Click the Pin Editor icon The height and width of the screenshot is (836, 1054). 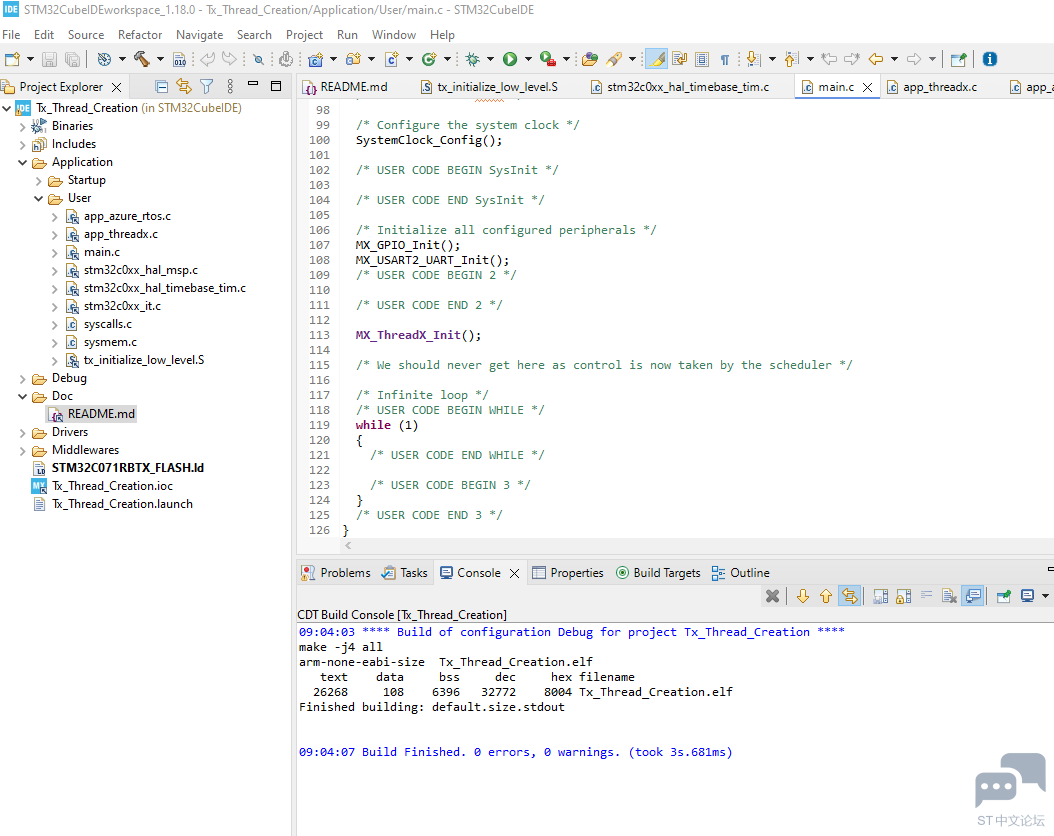tap(959, 59)
